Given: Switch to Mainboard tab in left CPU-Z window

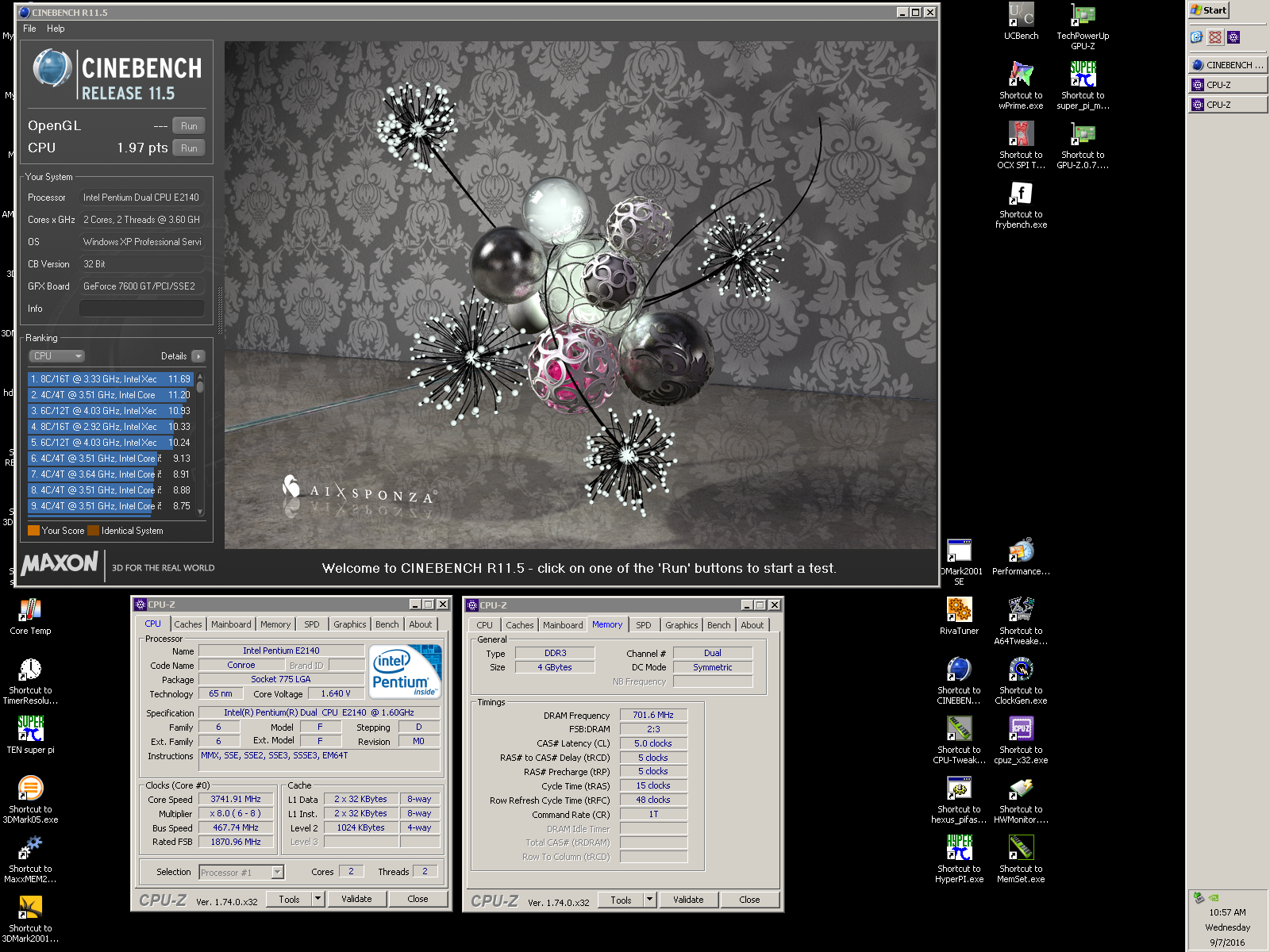Looking at the screenshot, I should [231, 624].
